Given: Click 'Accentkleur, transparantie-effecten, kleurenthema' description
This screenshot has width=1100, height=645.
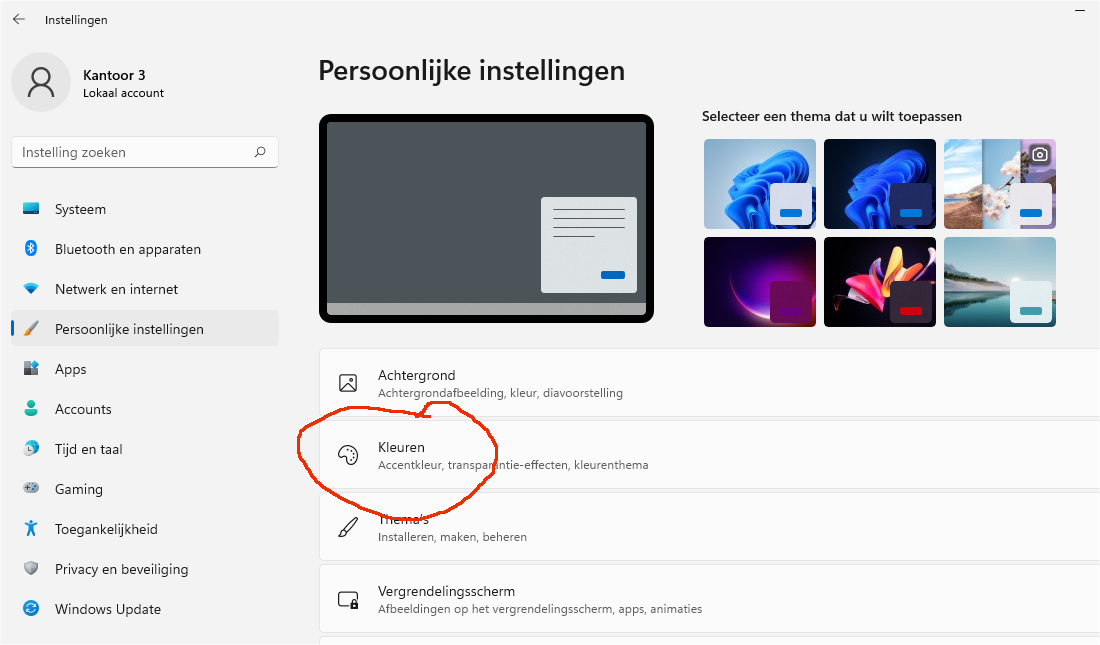Looking at the screenshot, I should pos(513,465).
